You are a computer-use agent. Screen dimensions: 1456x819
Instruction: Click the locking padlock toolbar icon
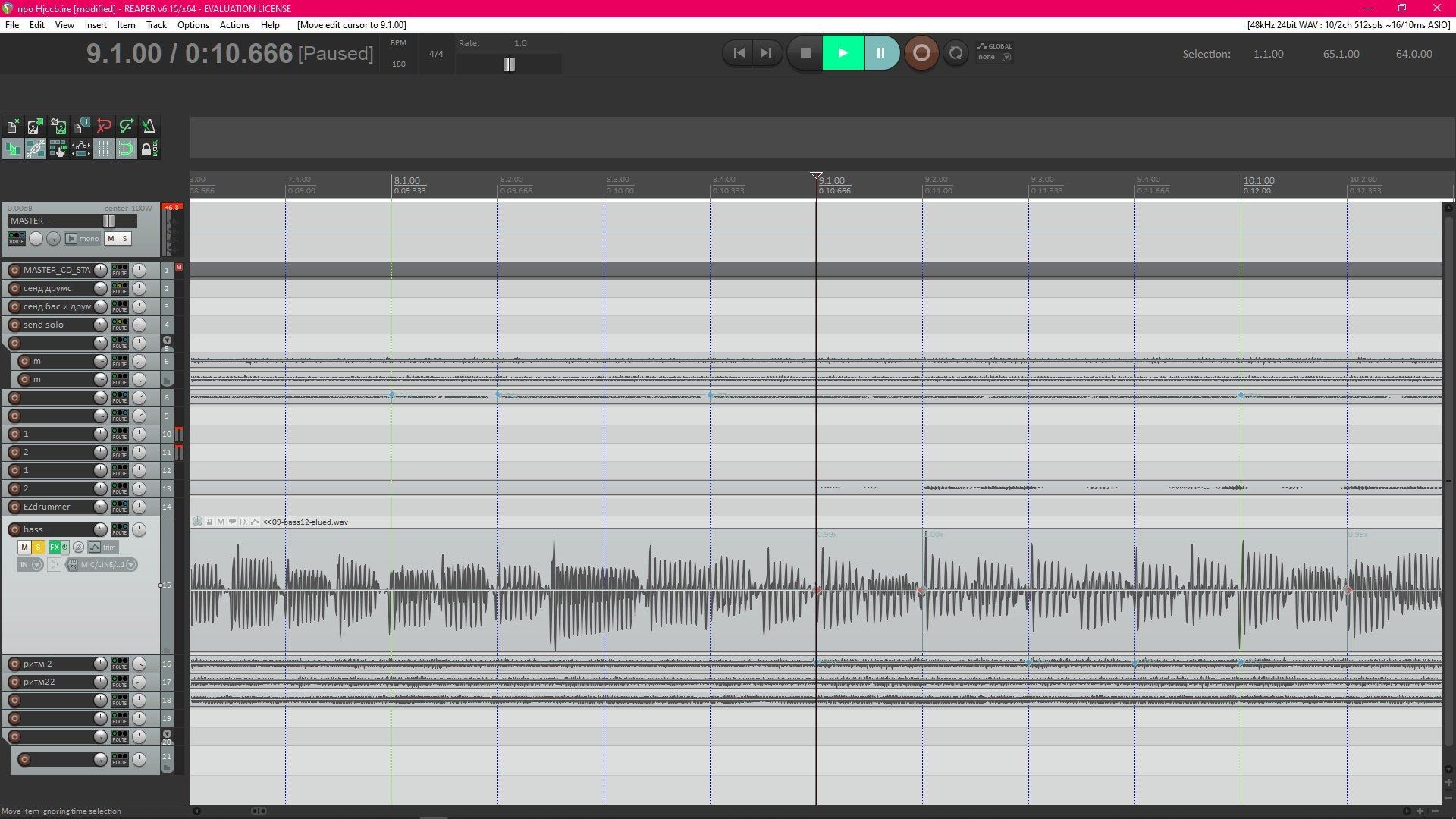(x=146, y=149)
